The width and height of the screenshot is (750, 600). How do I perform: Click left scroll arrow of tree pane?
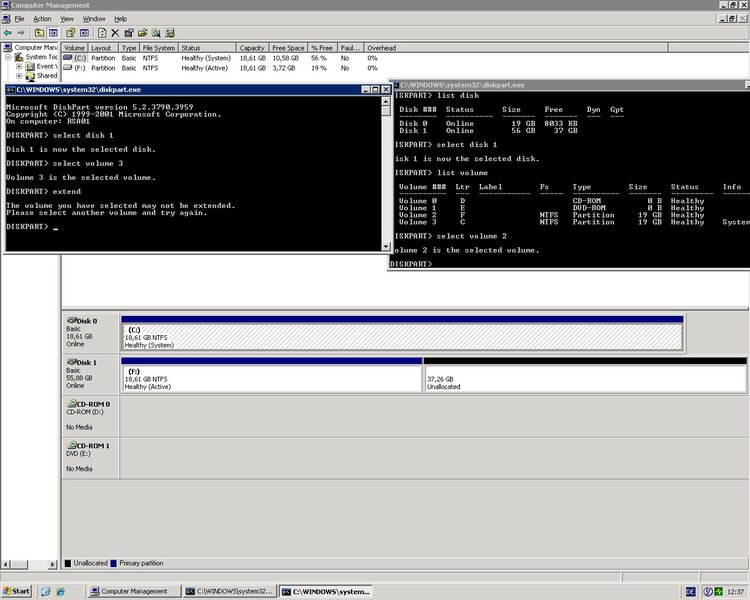(x=6, y=565)
